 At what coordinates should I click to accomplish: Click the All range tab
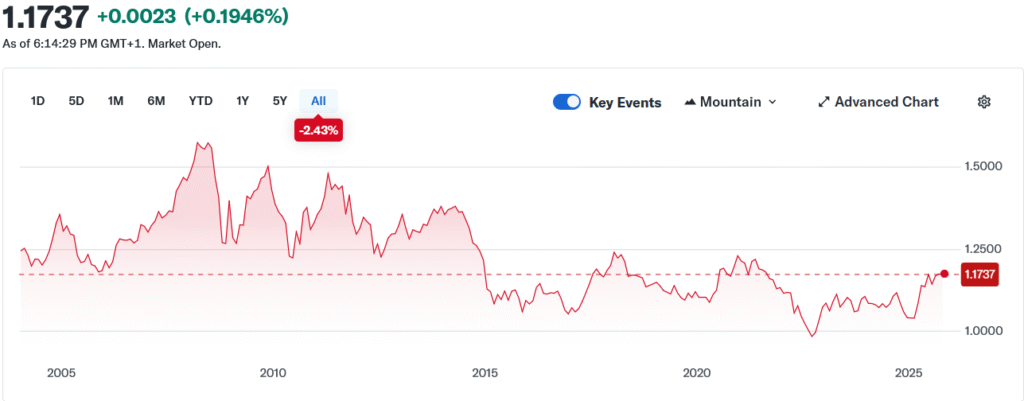point(318,101)
